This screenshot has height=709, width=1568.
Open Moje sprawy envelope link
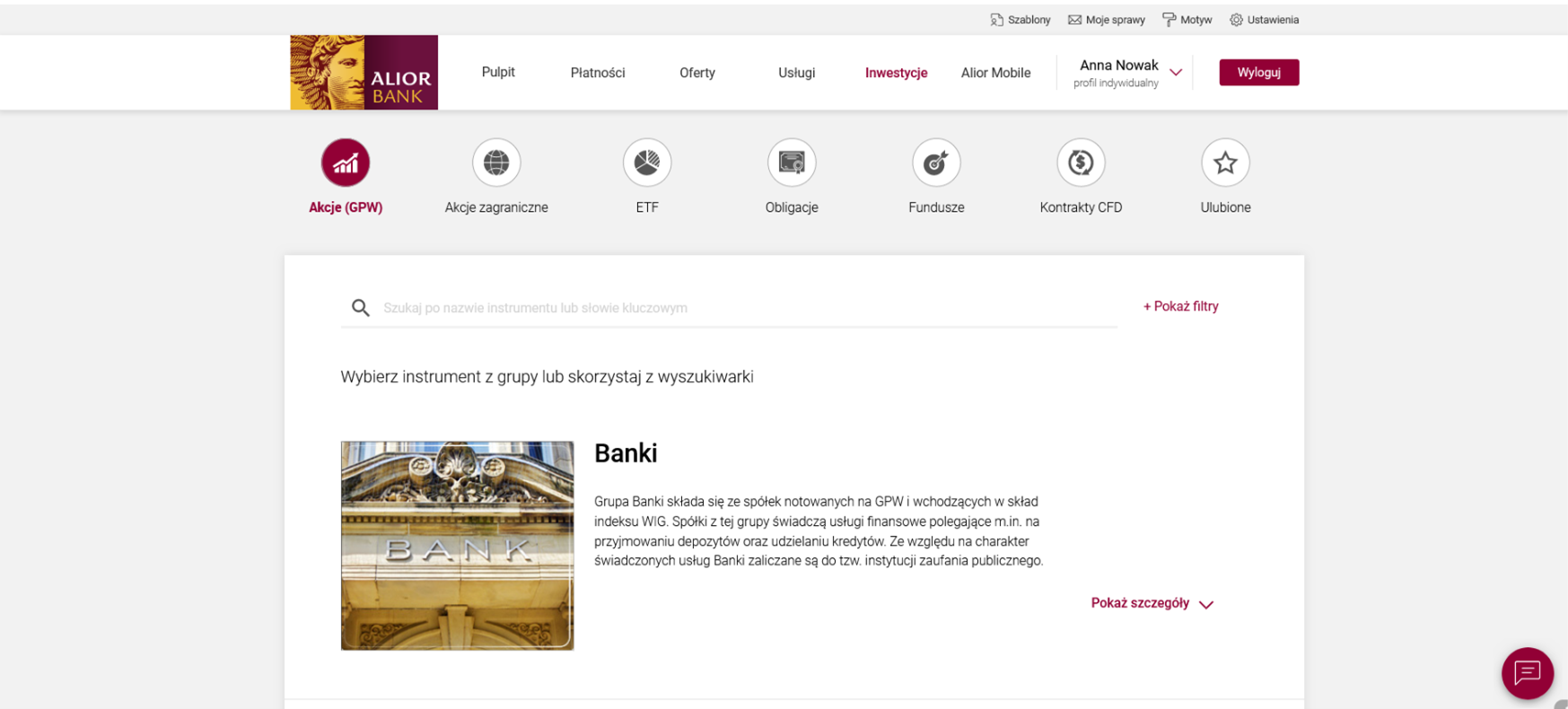(x=1106, y=20)
